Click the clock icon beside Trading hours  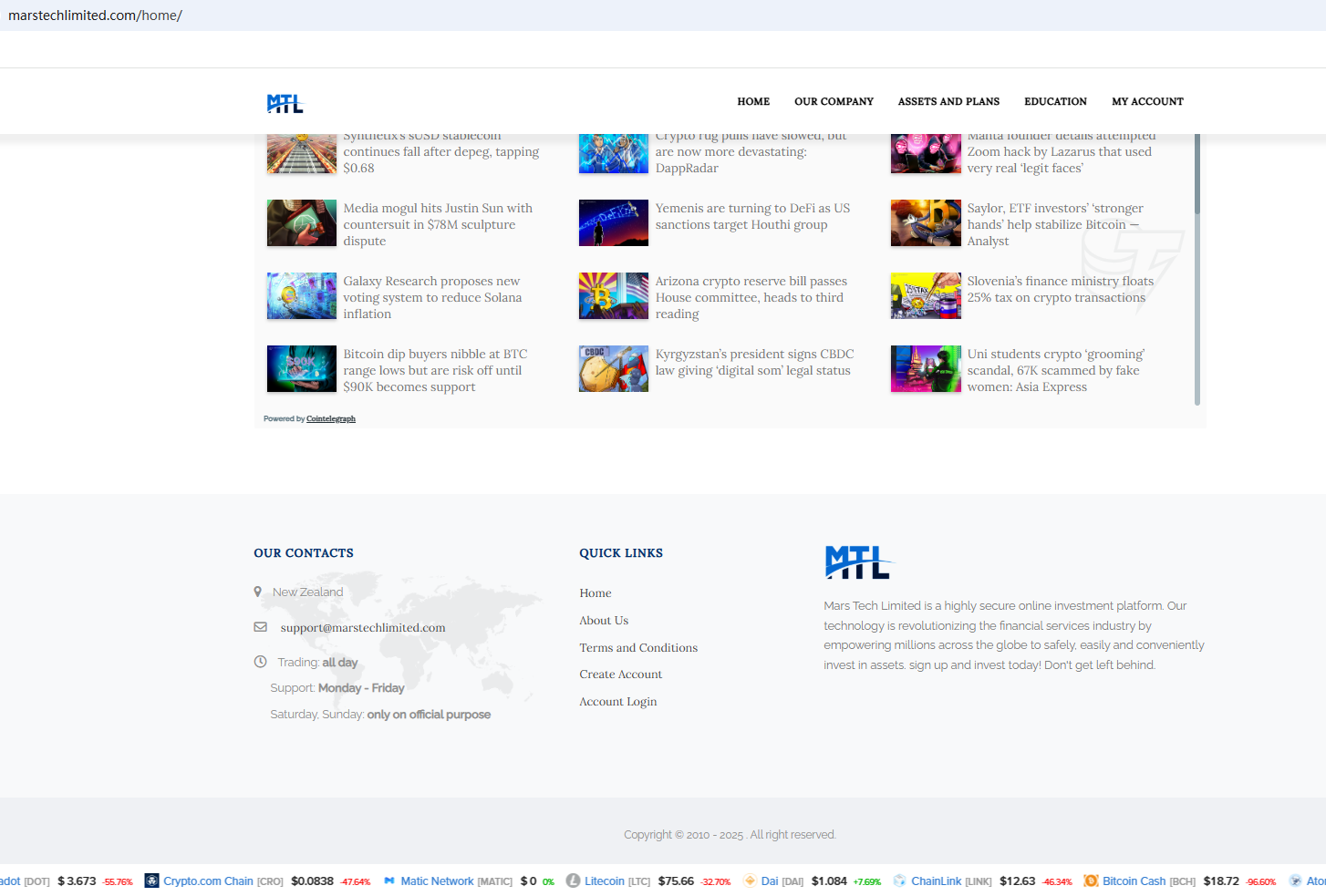(260, 662)
